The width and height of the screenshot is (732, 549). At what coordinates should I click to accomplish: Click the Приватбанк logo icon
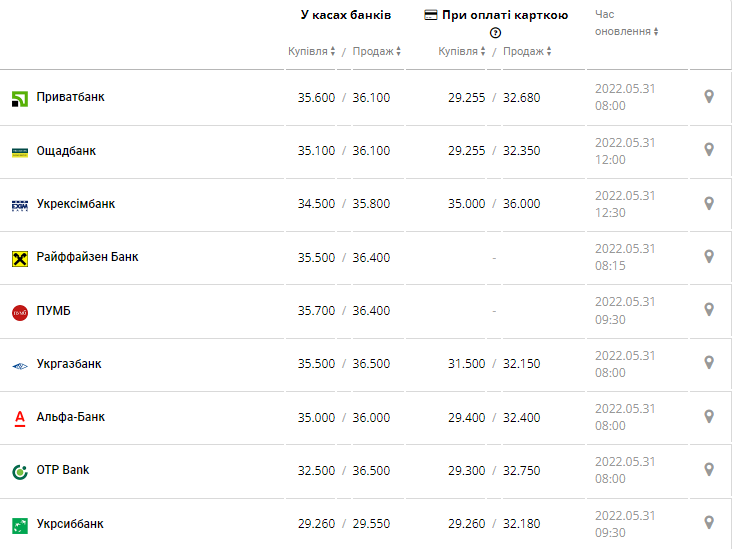click(x=19, y=98)
